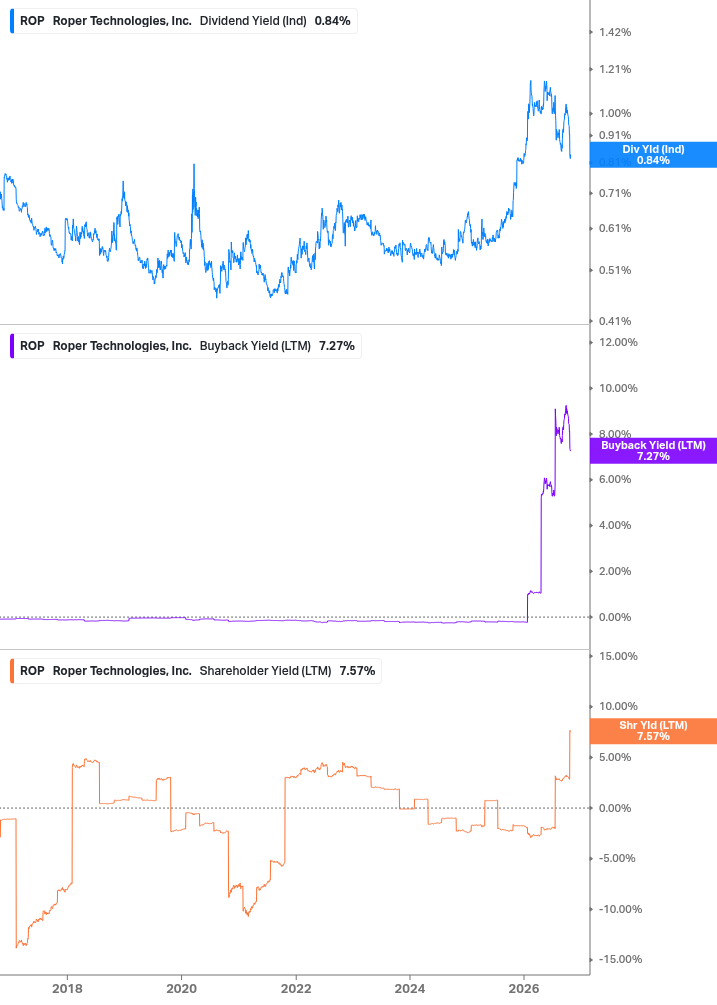Click the 0.41% dividend yield axis label

615,321
